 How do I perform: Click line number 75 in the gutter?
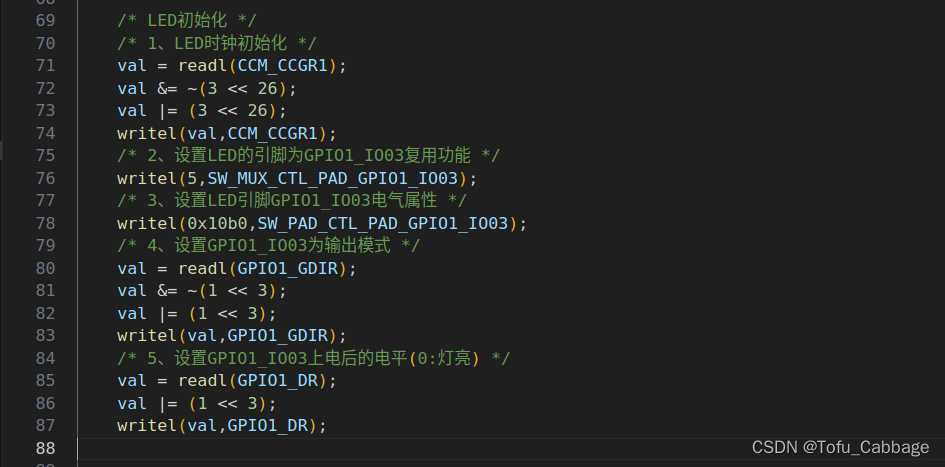45,156
